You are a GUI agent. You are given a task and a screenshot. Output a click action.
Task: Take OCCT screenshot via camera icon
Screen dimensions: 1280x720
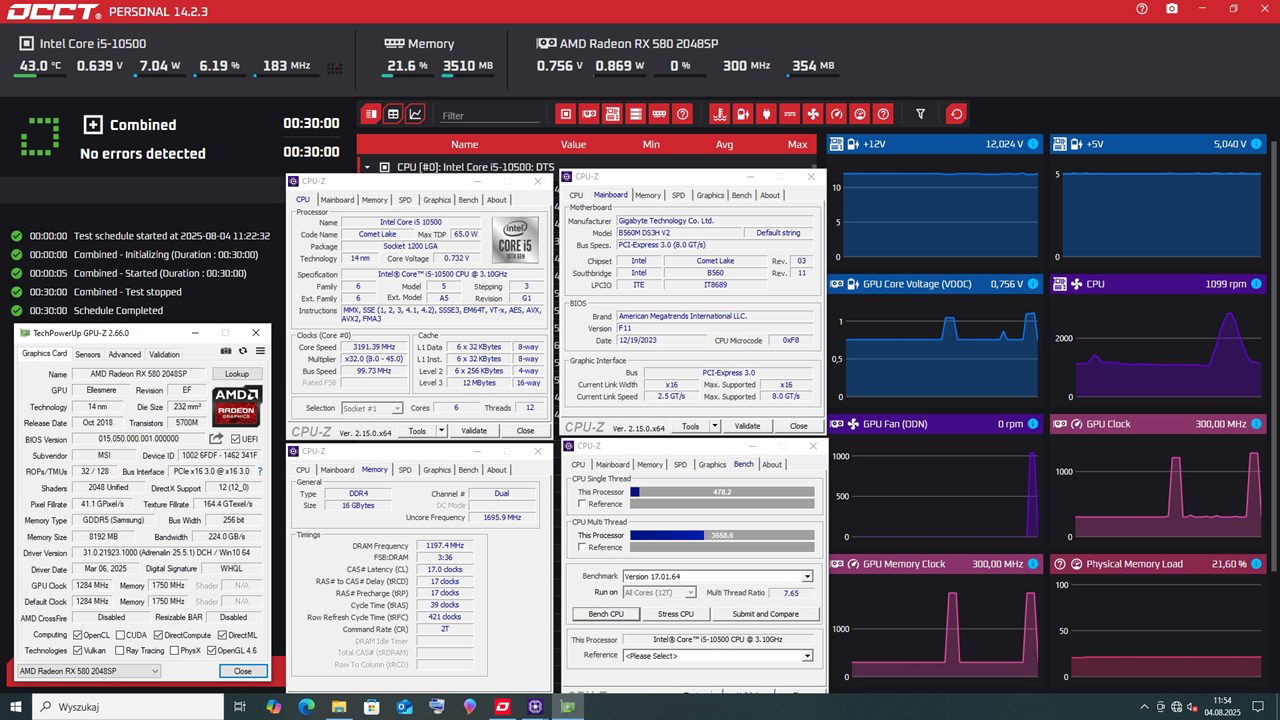(x=1172, y=9)
